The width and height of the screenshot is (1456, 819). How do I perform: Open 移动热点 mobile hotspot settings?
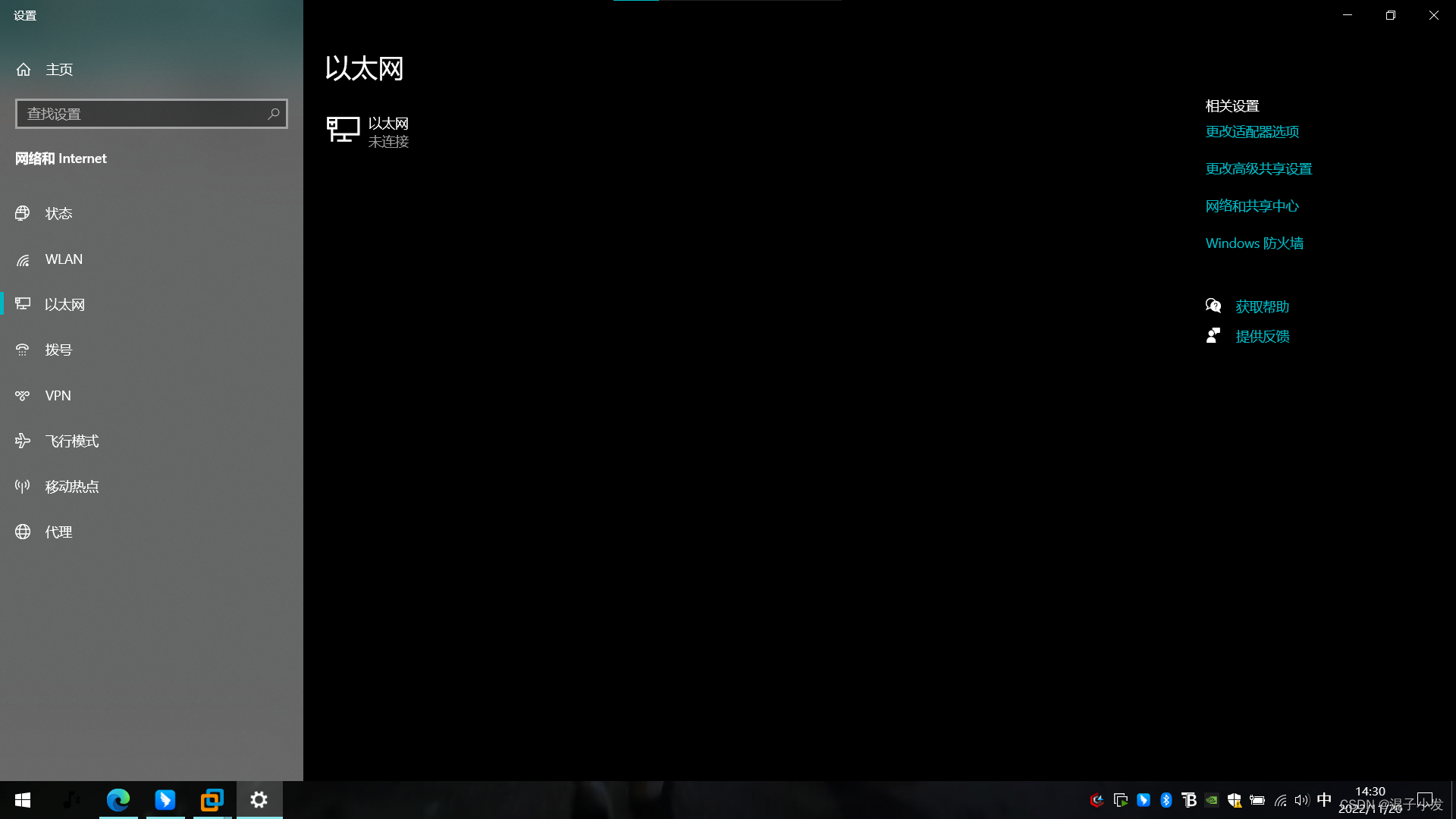[x=72, y=486]
